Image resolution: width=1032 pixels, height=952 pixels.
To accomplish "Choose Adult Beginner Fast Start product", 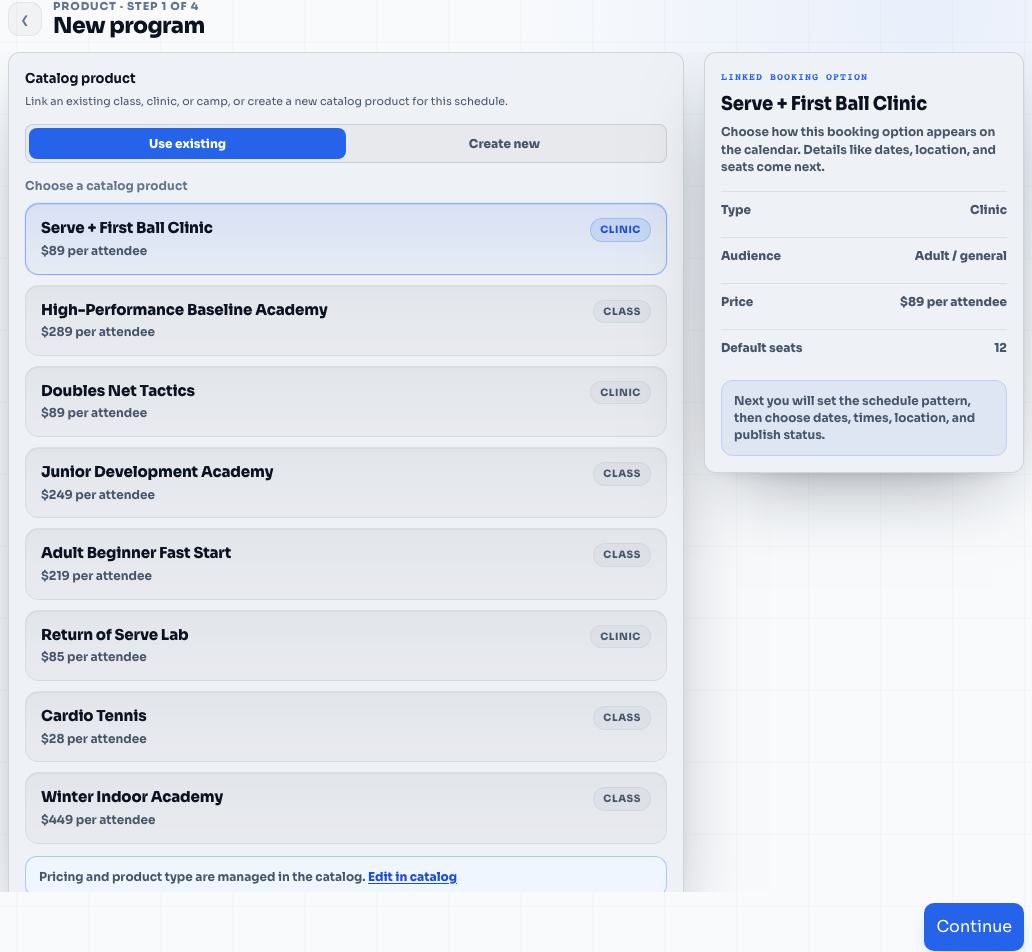I will [346, 564].
